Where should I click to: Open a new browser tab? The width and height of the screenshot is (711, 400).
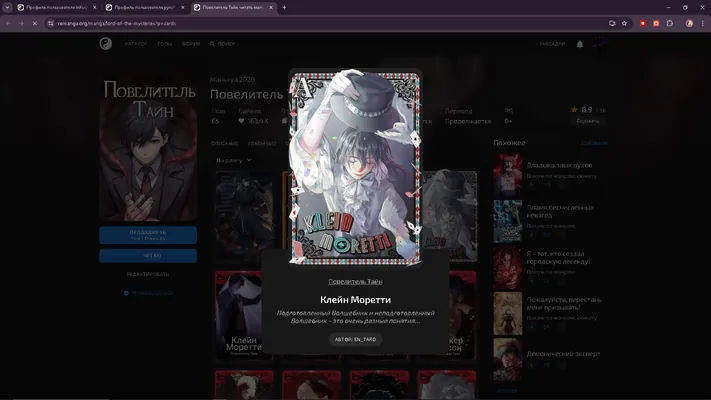284,7
